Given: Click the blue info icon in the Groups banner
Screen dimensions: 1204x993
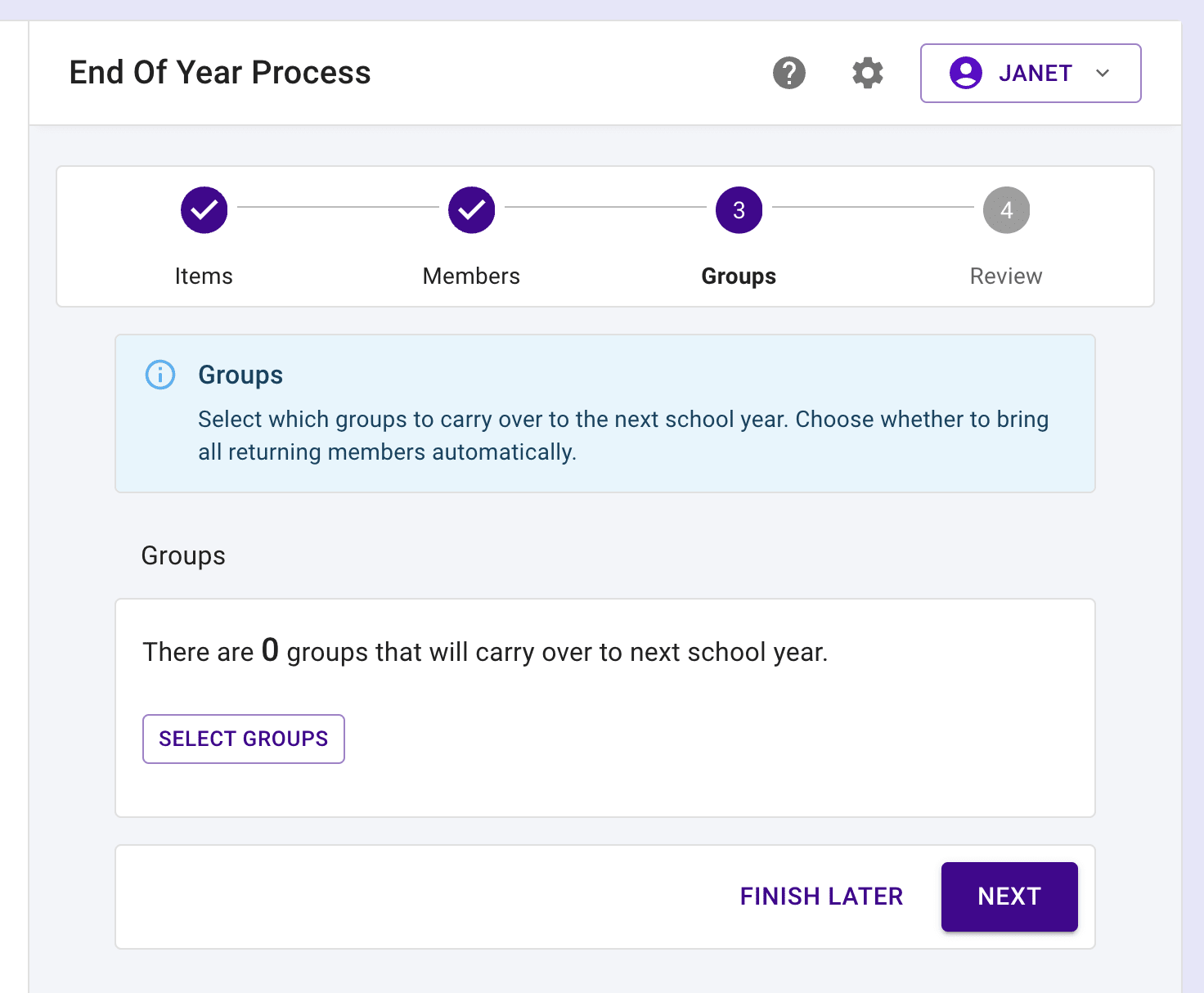Looking at the screenshot, I should coord(159,375).
